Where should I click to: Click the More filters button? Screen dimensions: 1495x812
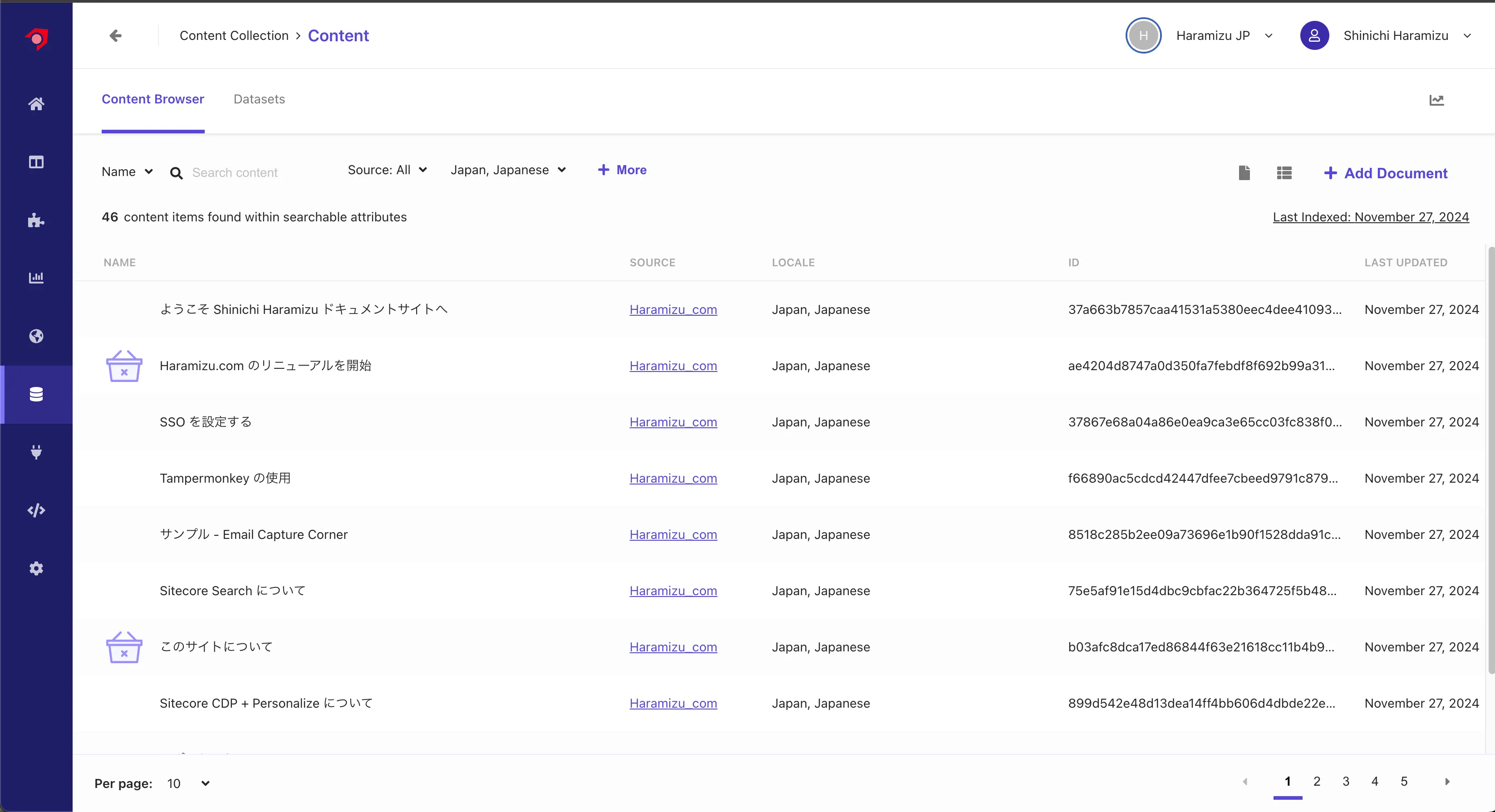point(622,170)
